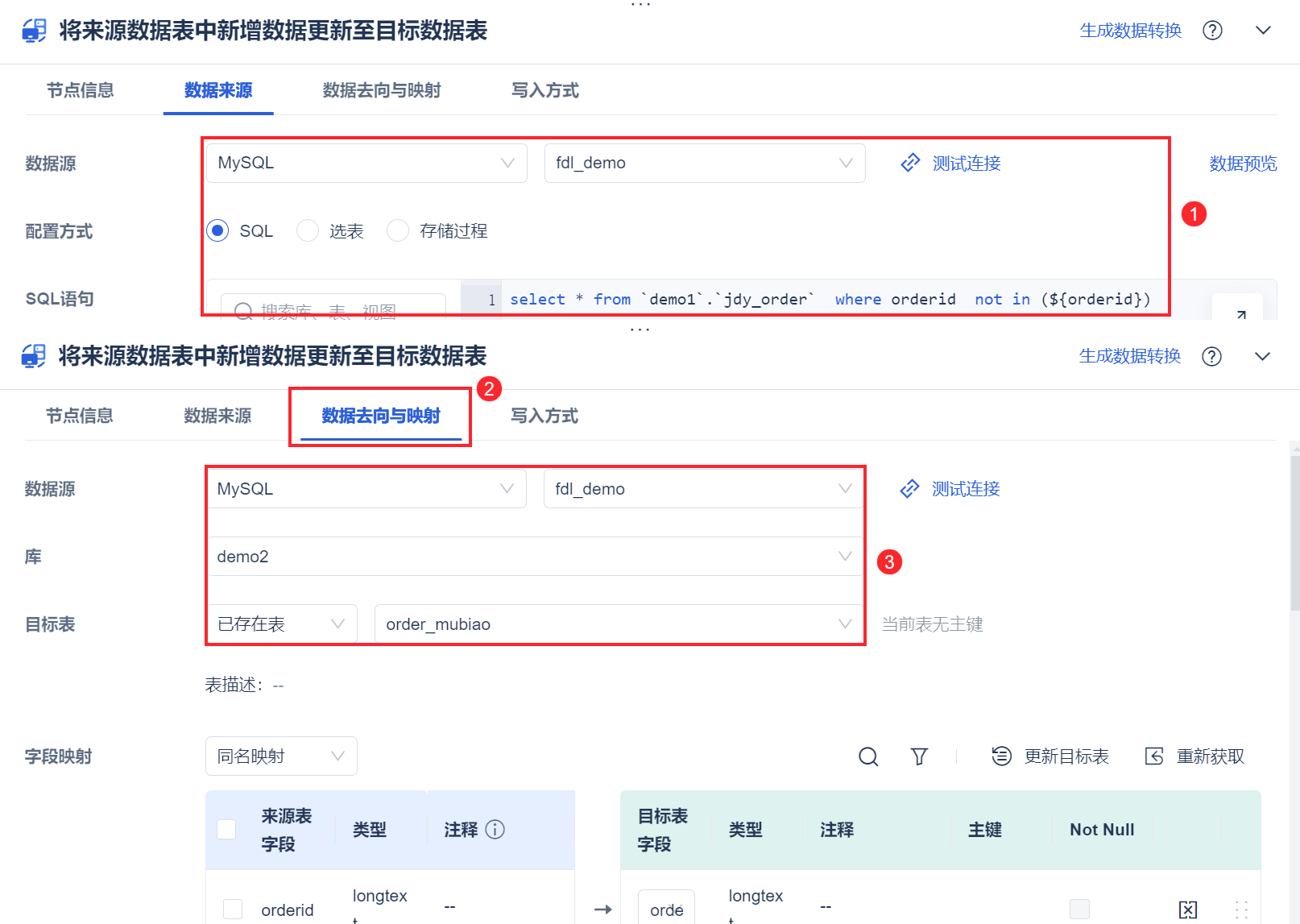Viewport: 1300px width, 924px height.
Task: Click the table search input field
Action: (333, 309)
